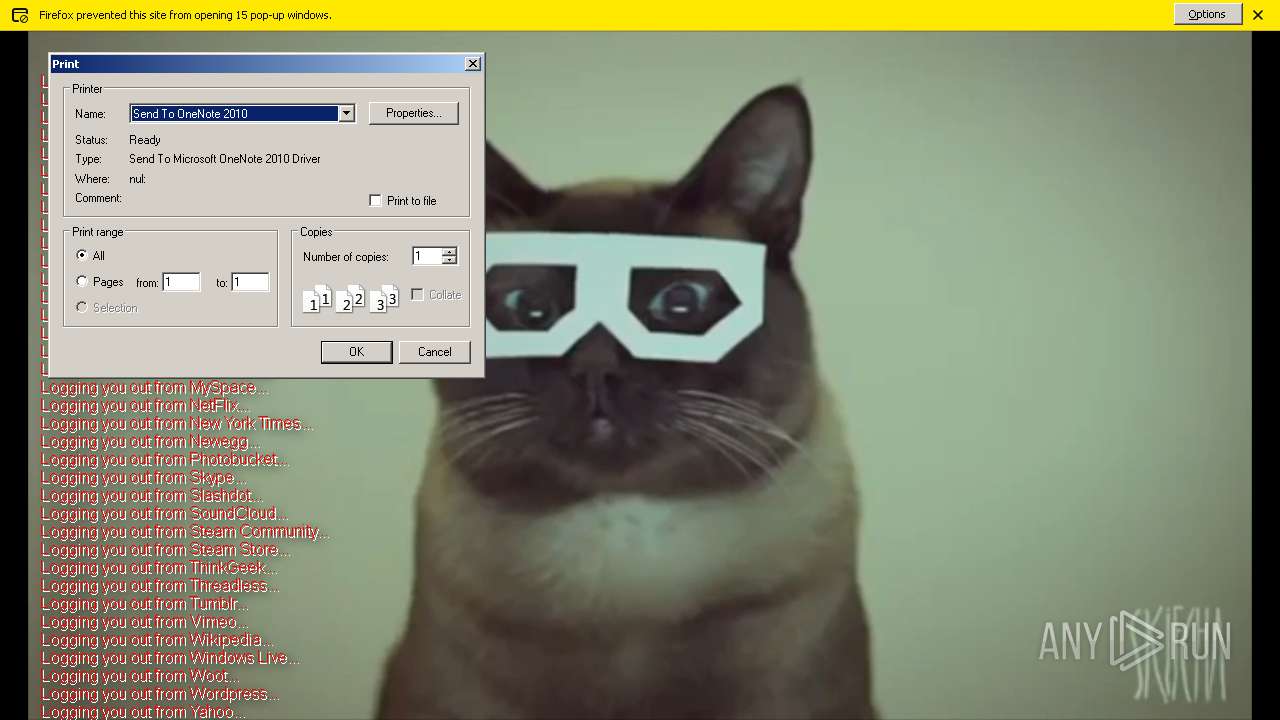Viewport: 1280px width, 720px height.
Task: Click the printer Properties button
Action: (414, 113)
